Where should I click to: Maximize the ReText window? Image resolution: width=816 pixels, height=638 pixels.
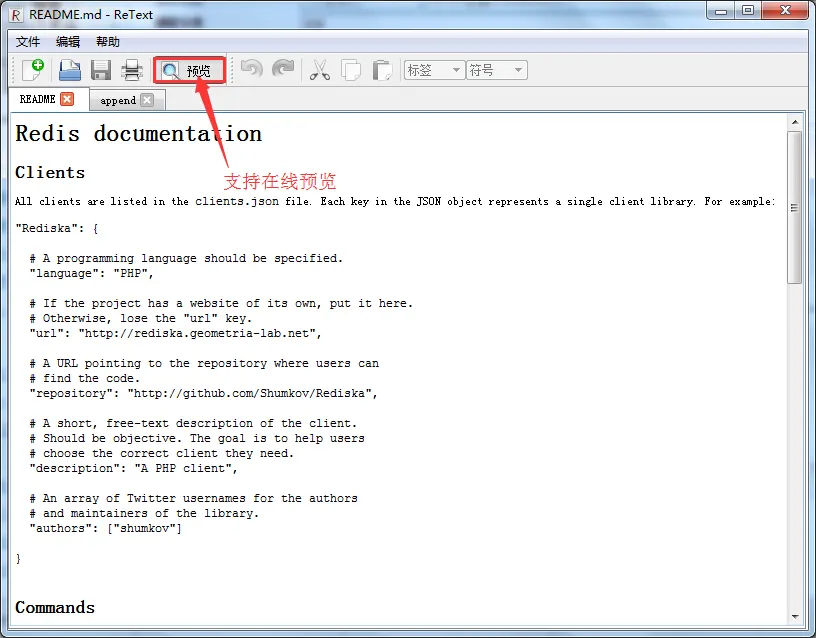pos(748,10)
